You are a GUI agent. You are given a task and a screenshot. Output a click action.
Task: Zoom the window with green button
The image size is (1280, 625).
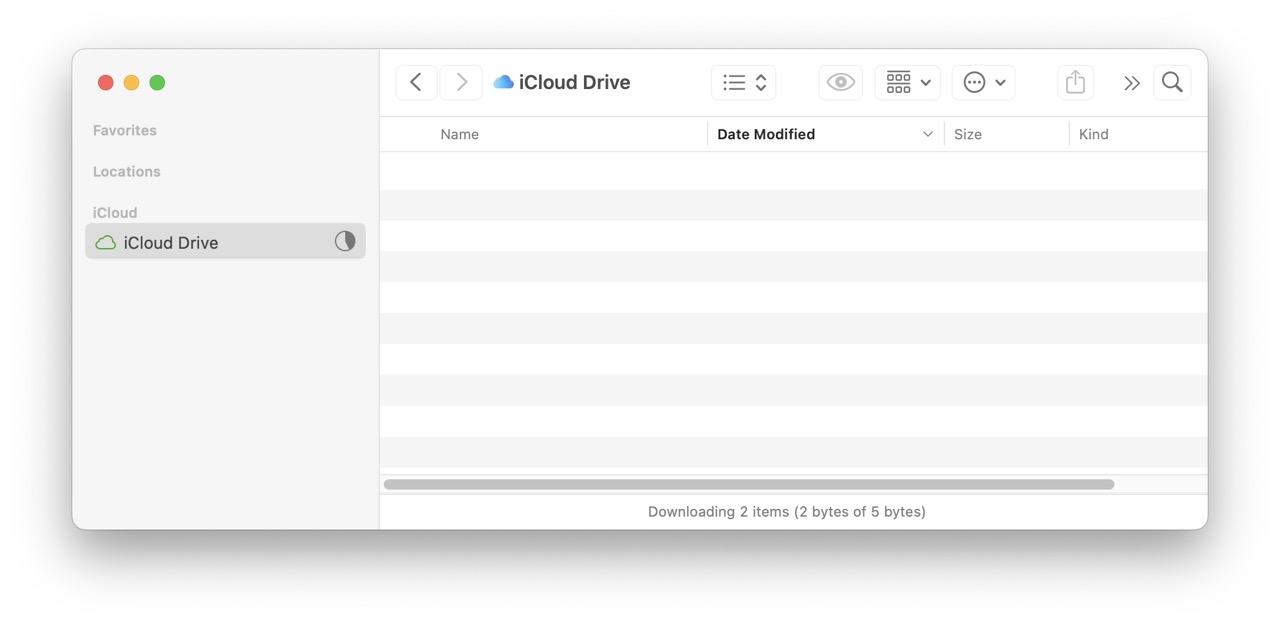(157, 82)
